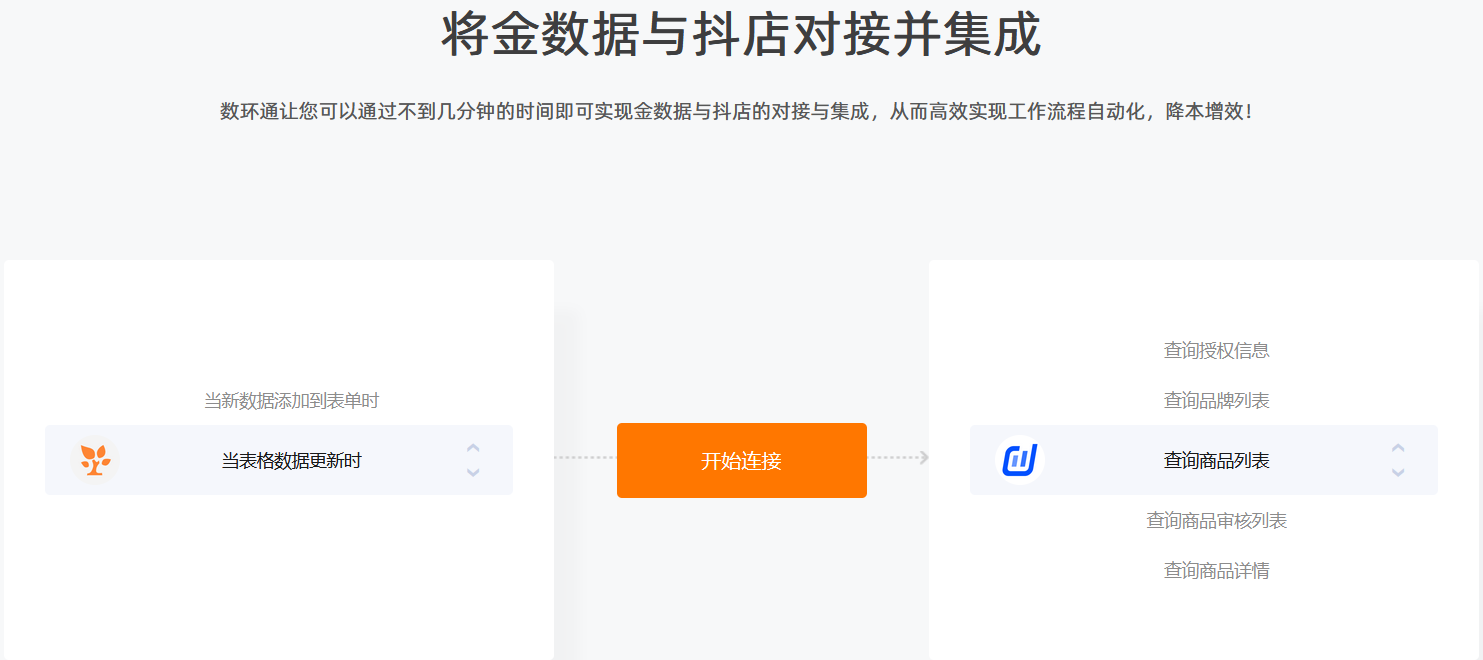This screenshot has height=660, width=1483.
Task: Click the dotted arrow pointing to 抖店 card
Action: [899, 457]
